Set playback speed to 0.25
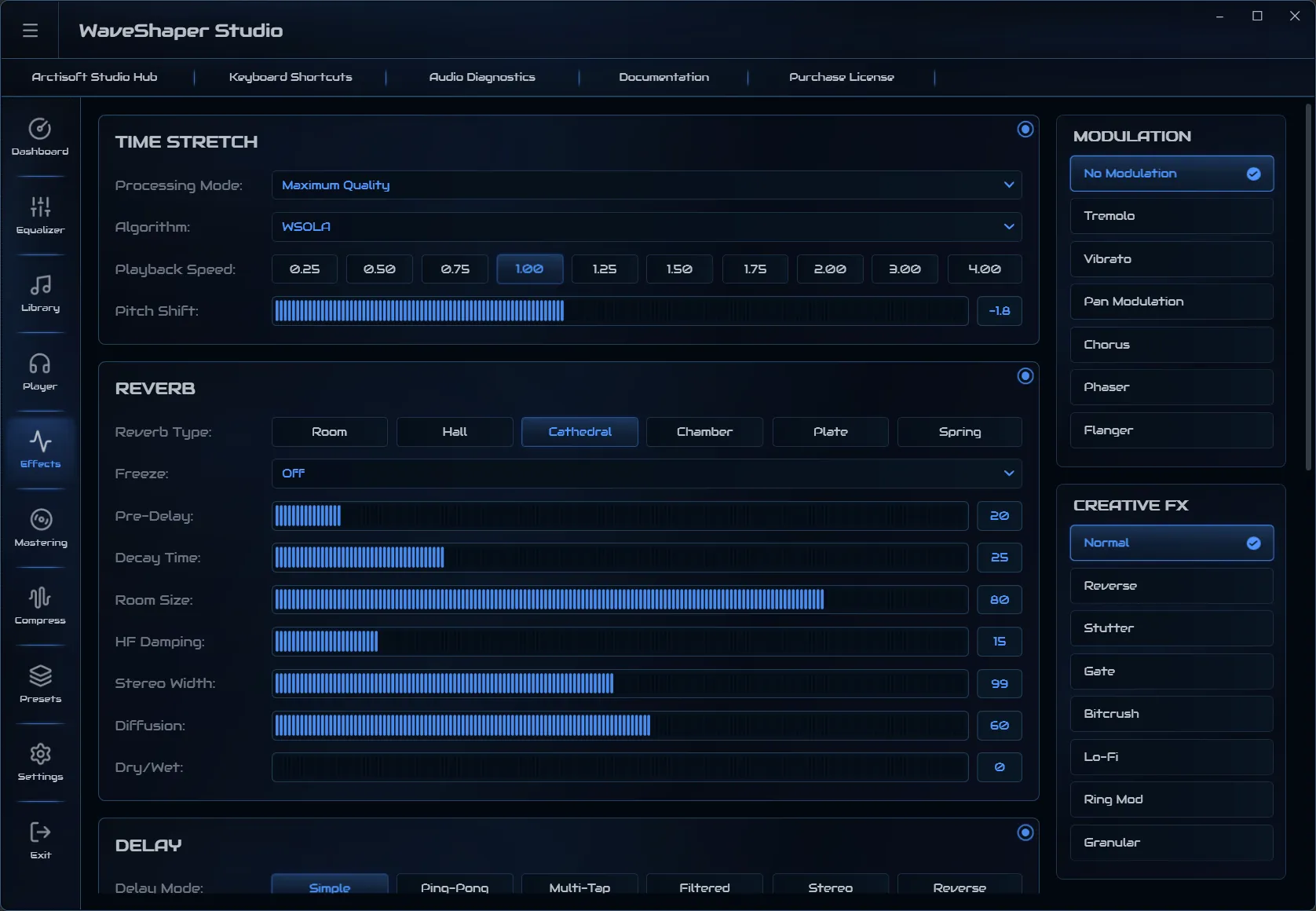This screenshot has width=1316, height=911. tap(305, 269)
